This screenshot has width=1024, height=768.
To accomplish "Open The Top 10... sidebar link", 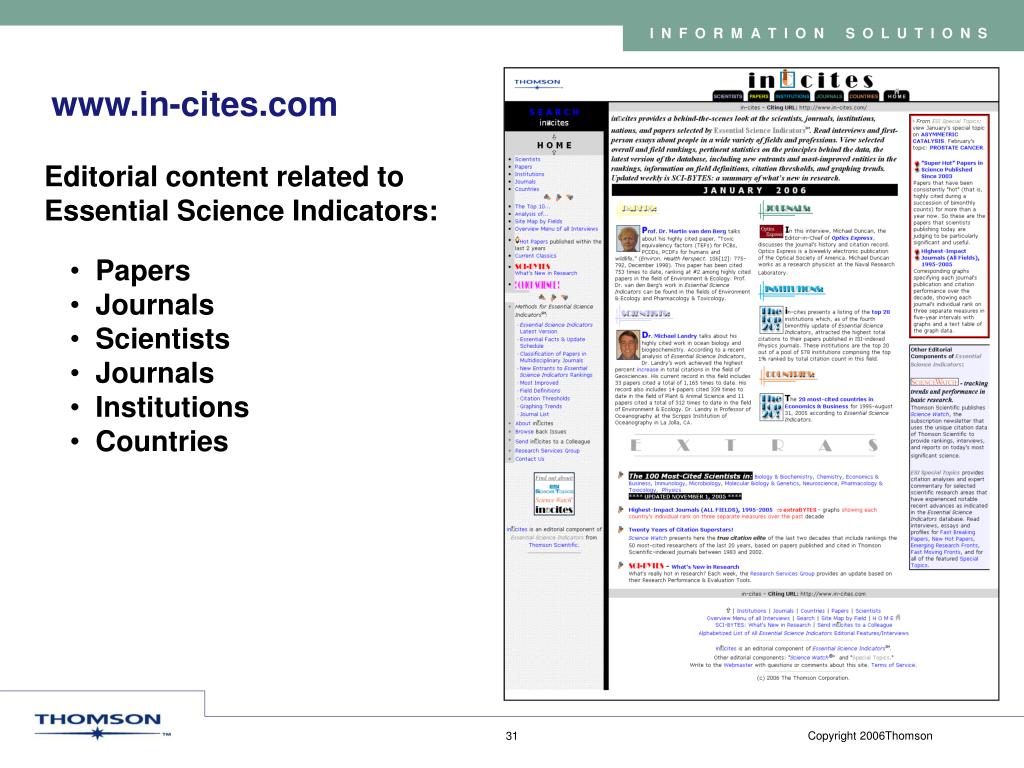I will tap(532, 206).
